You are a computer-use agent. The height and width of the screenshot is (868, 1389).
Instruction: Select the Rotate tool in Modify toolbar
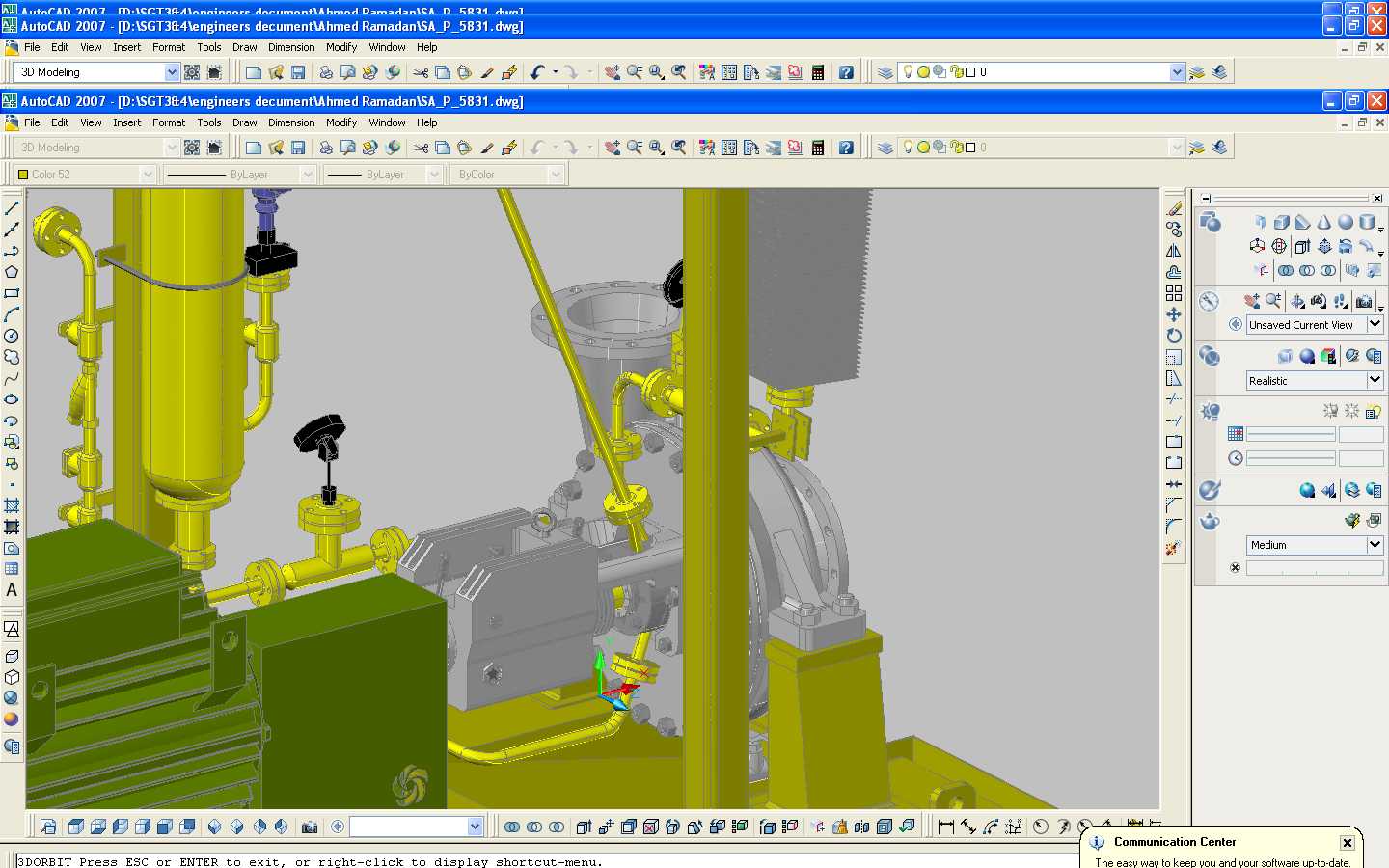point(1174,336)
